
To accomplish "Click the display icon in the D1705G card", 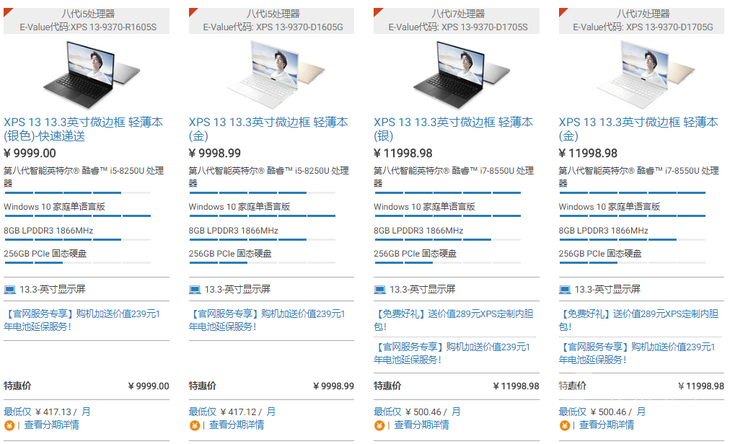I will coord(565,290).
